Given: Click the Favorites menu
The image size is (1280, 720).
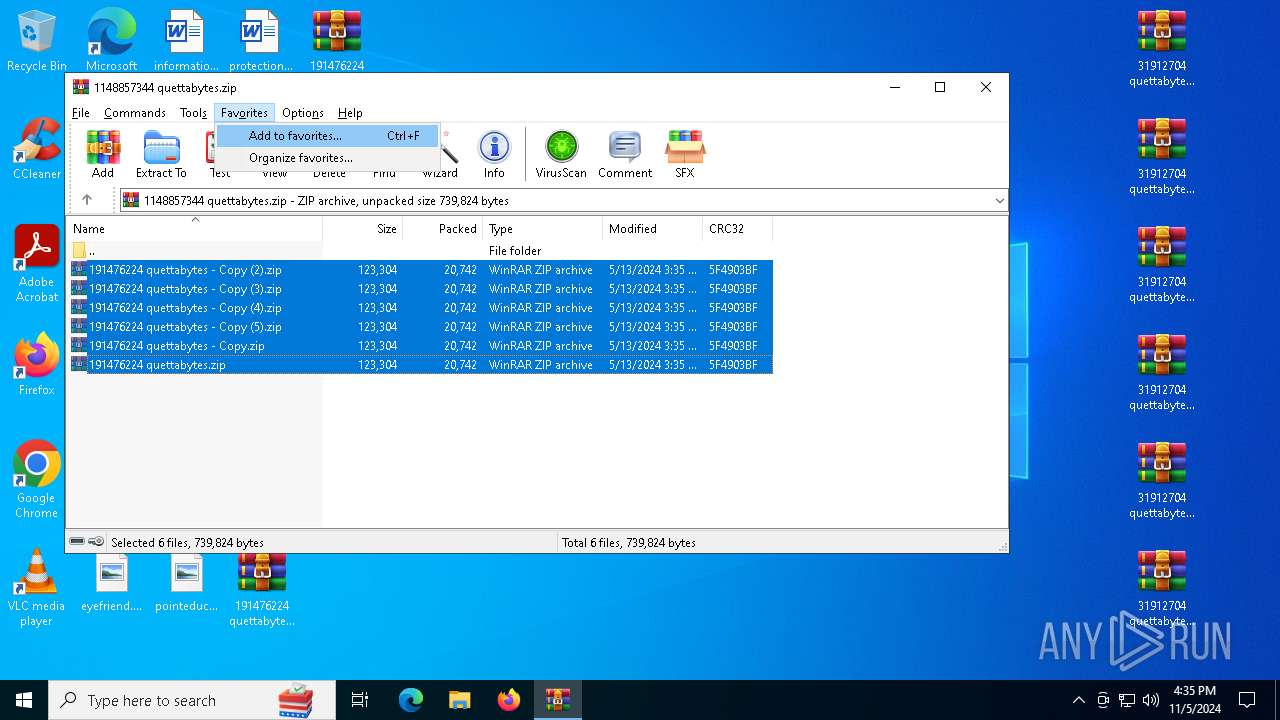Looking at the screenshot, I should pyautogui.click(x=244, y=113).
